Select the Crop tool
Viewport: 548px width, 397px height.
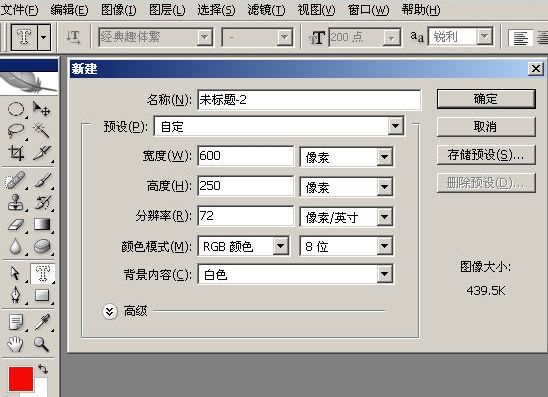click(16, 153)
